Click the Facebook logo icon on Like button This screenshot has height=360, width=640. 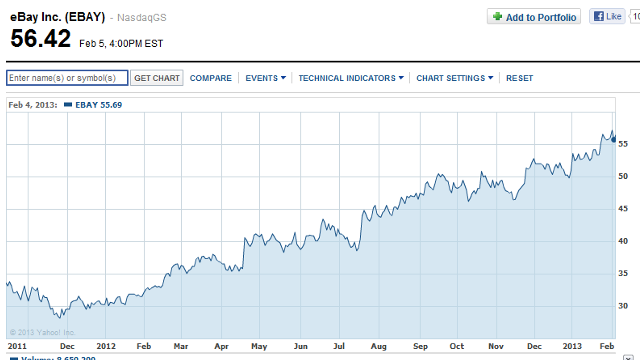(x=598, y=16)
